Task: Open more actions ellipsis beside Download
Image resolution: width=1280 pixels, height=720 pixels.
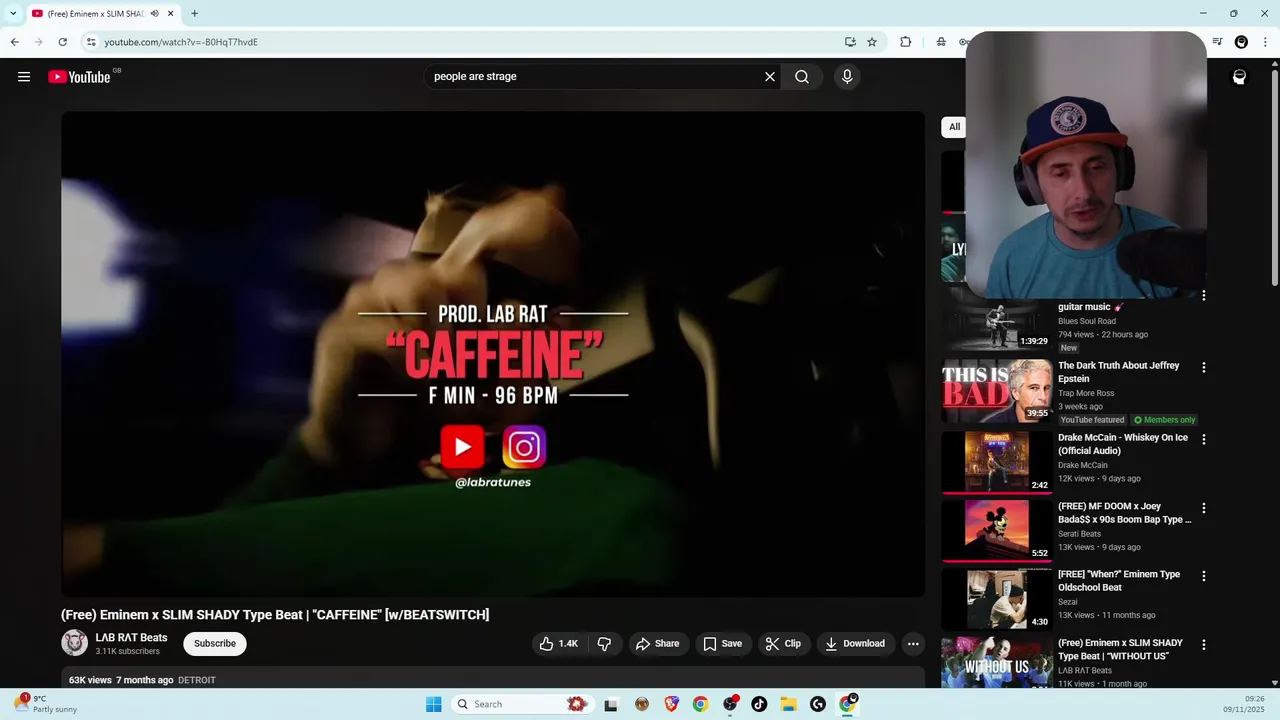Action: click(913, 644)
